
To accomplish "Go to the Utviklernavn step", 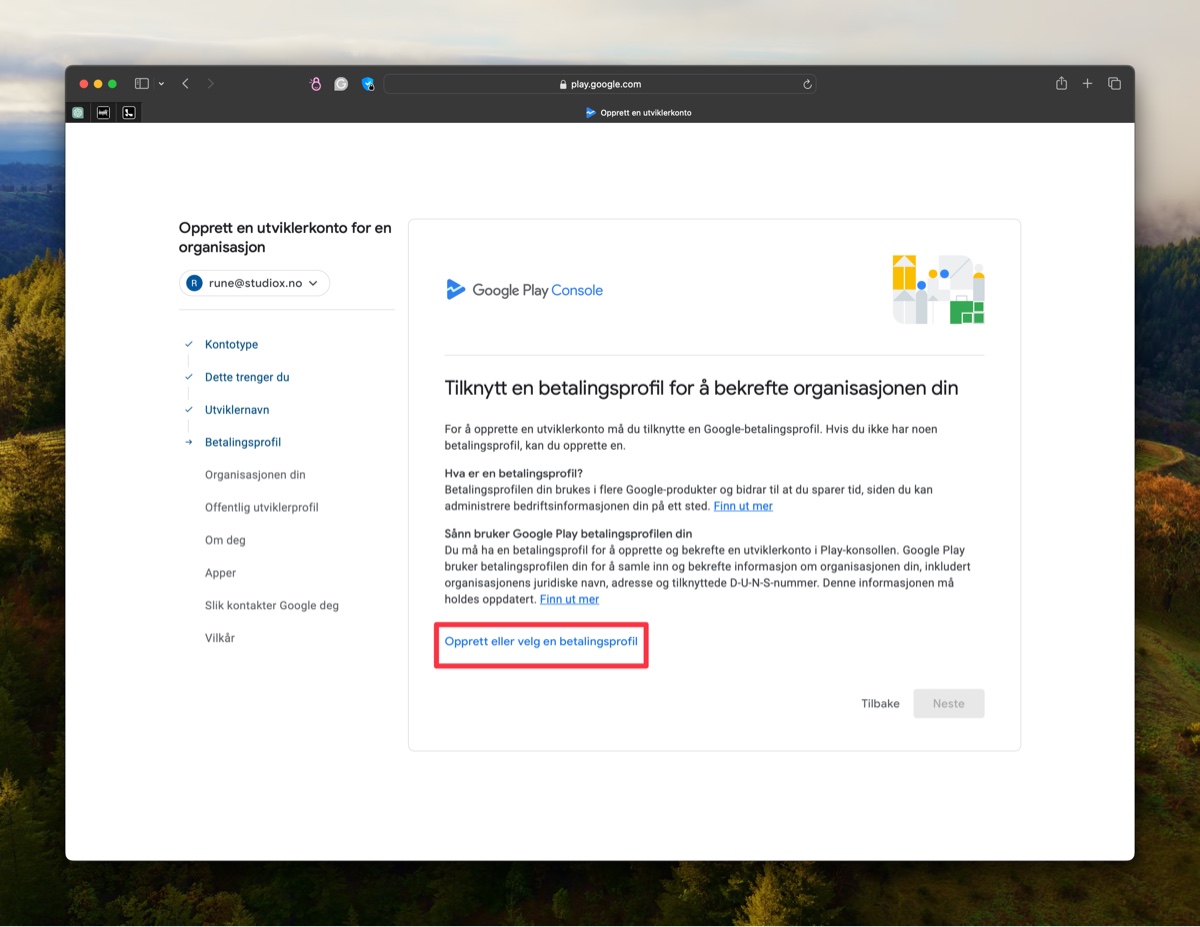I will coord(237,410).
